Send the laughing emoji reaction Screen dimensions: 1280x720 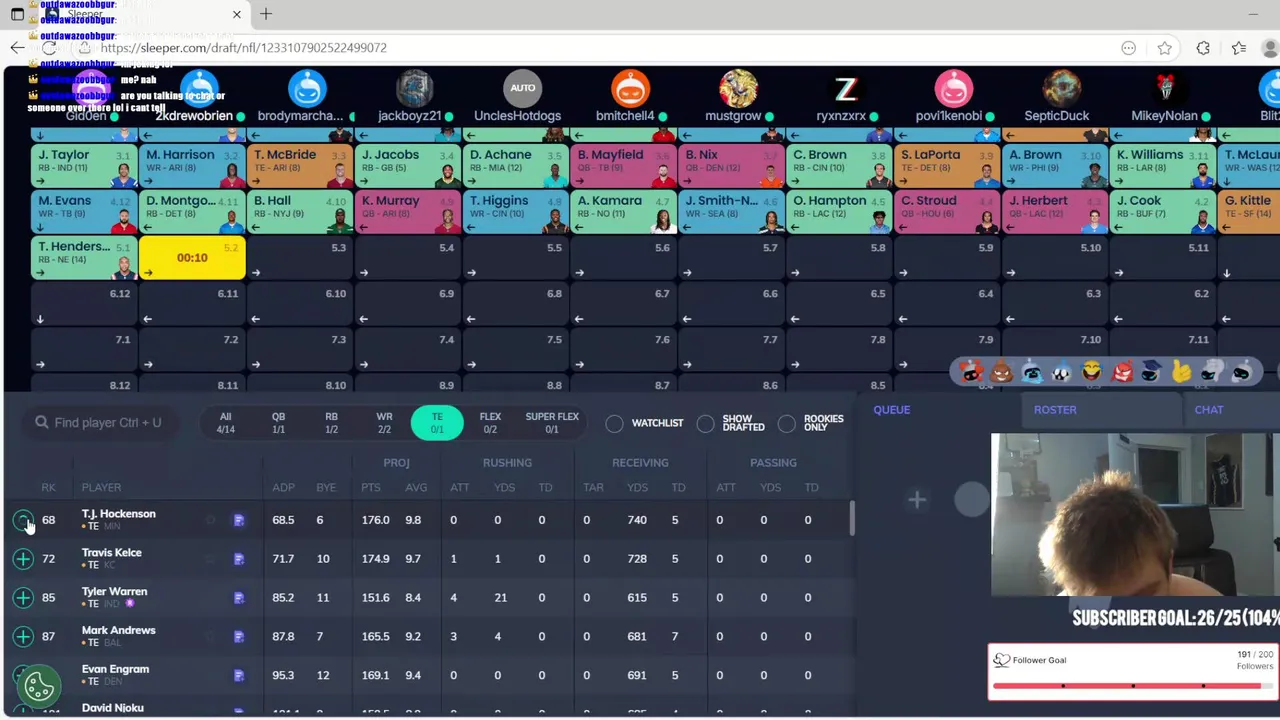point(1092,372)
